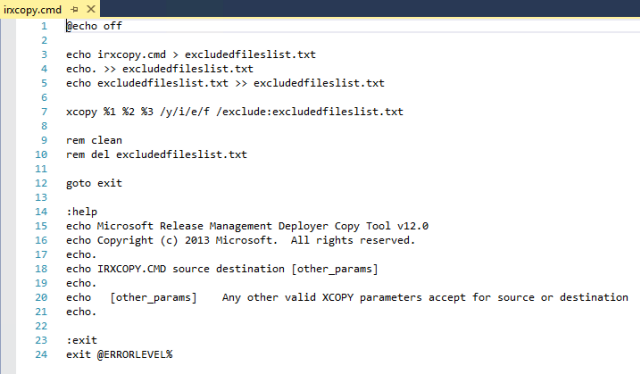Click line number 1 in gutter
640x374 pixels.
tap(44, 26)
